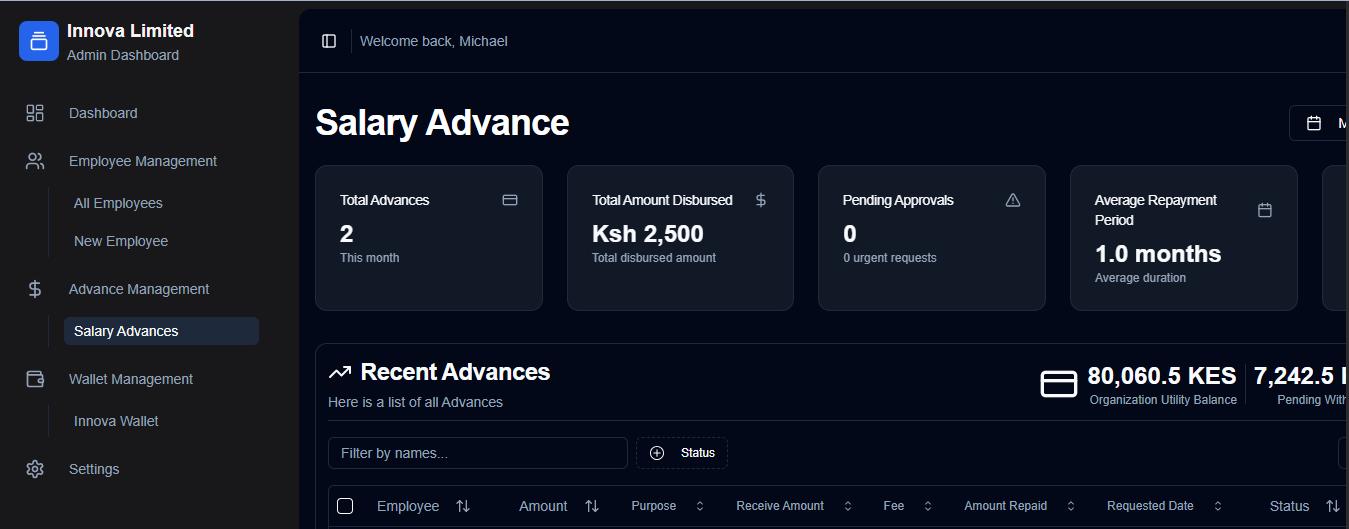Open Purpose column sort options

coord(668,506)
